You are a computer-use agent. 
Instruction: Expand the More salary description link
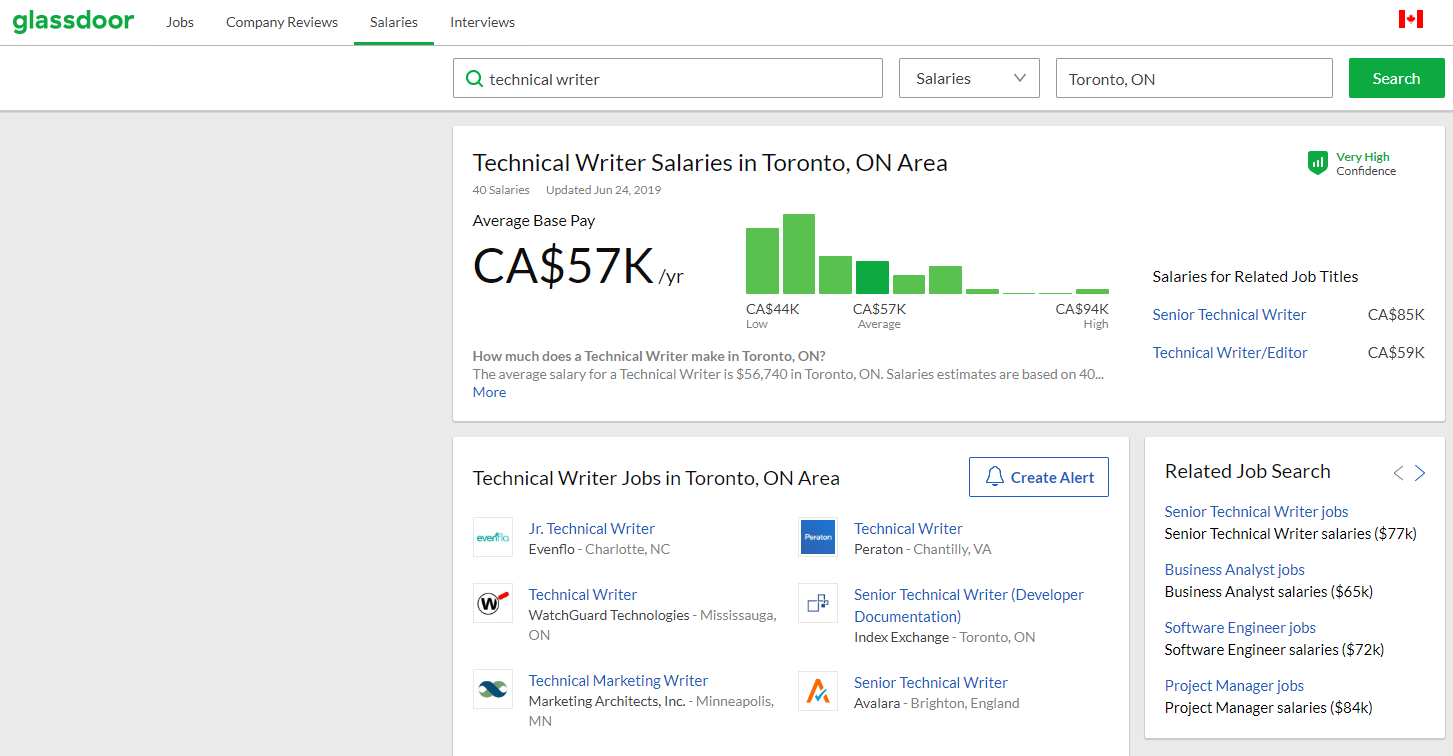(490, 392)
